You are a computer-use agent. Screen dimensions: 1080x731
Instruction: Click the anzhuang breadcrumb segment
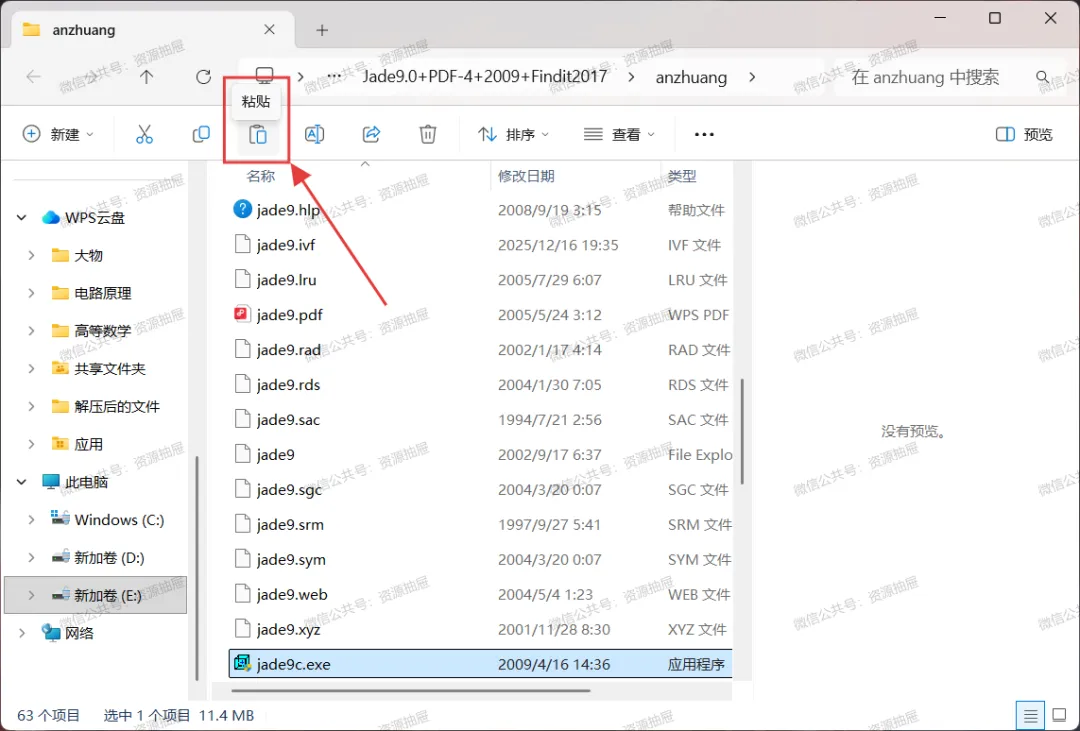(691, 77)
